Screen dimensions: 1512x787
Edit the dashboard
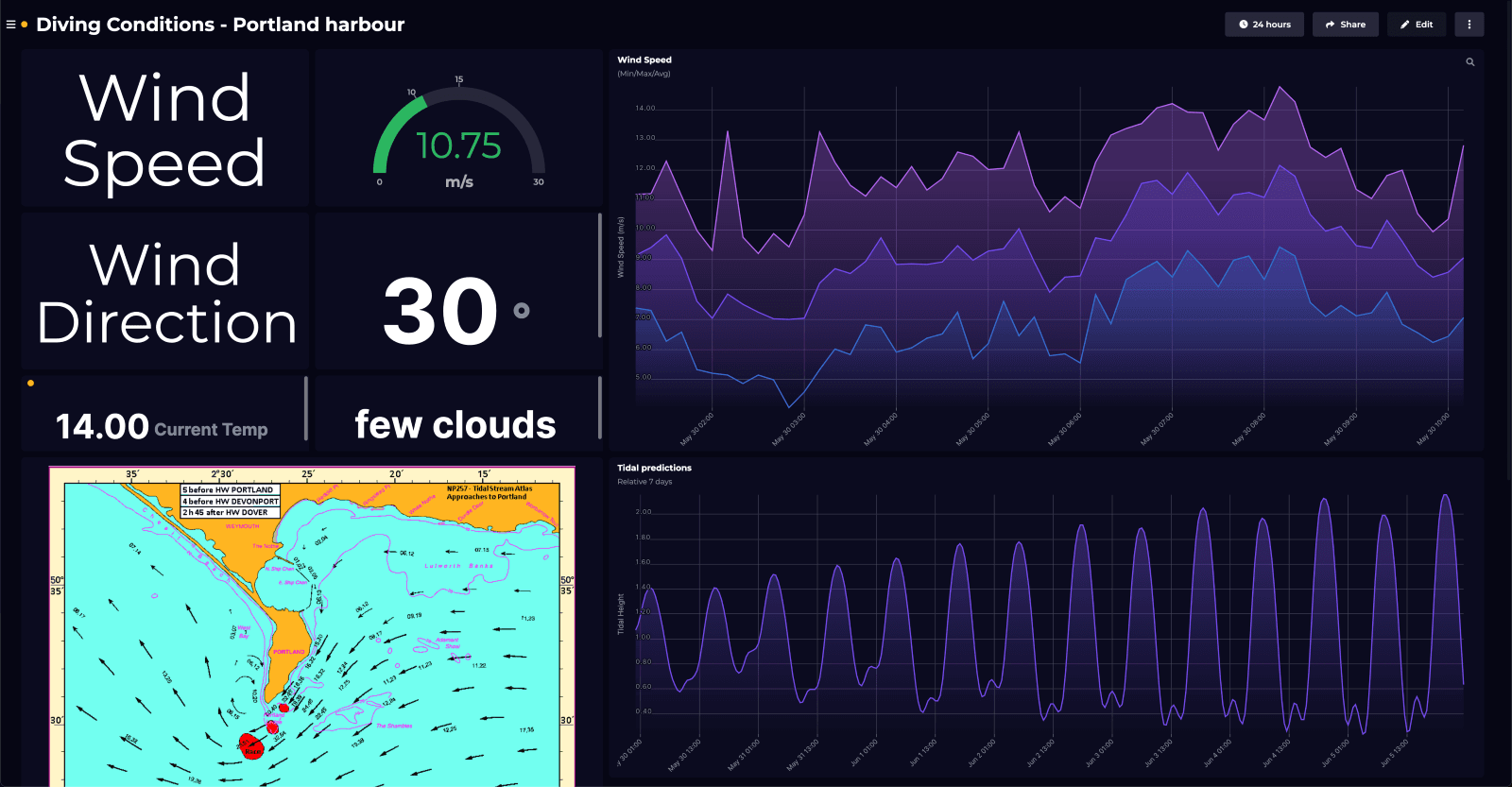(x=1417, y=25)
